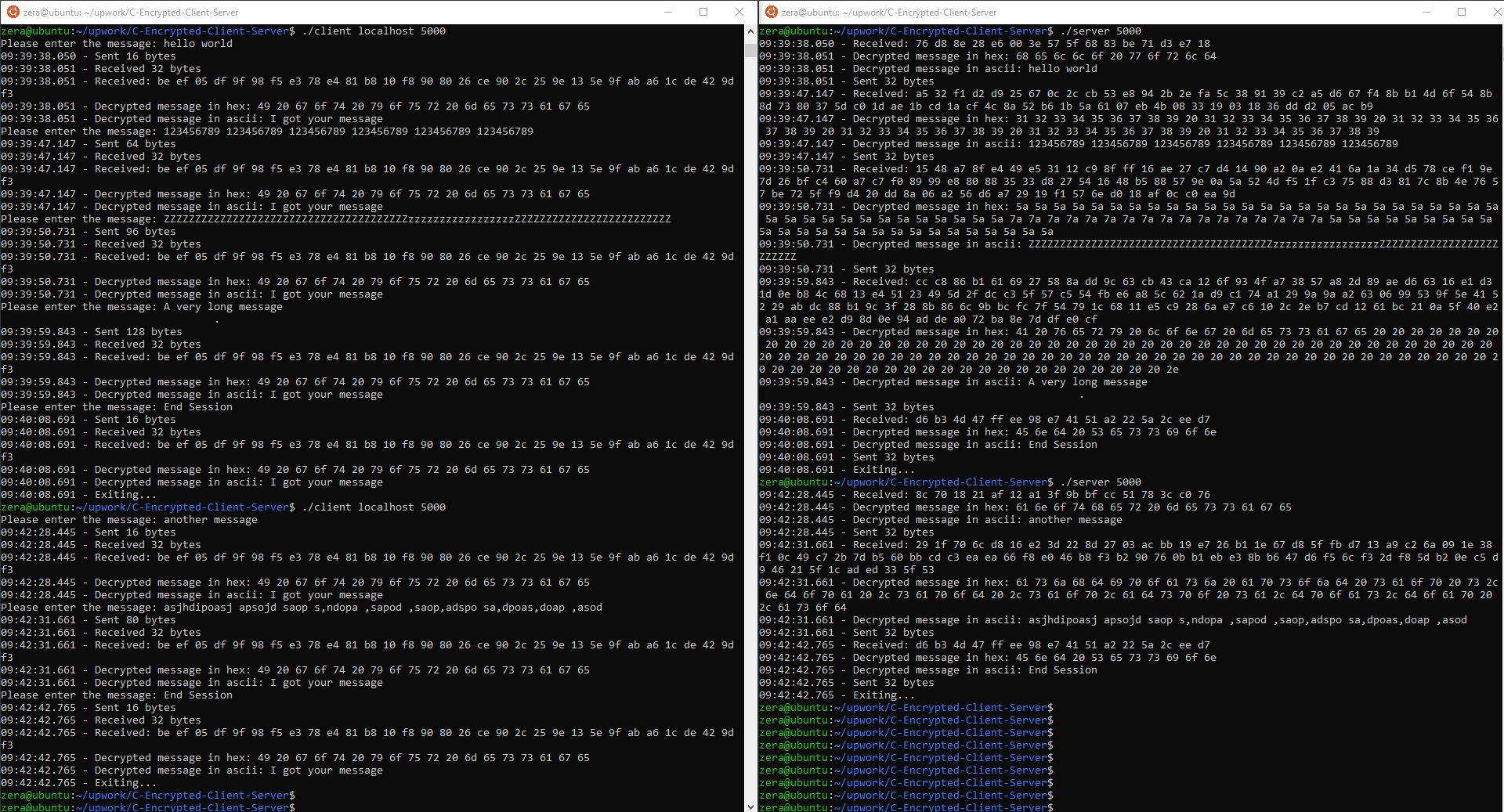
Task: Click 'Please enter the message: hello world' line
Action: coord(117,44)
